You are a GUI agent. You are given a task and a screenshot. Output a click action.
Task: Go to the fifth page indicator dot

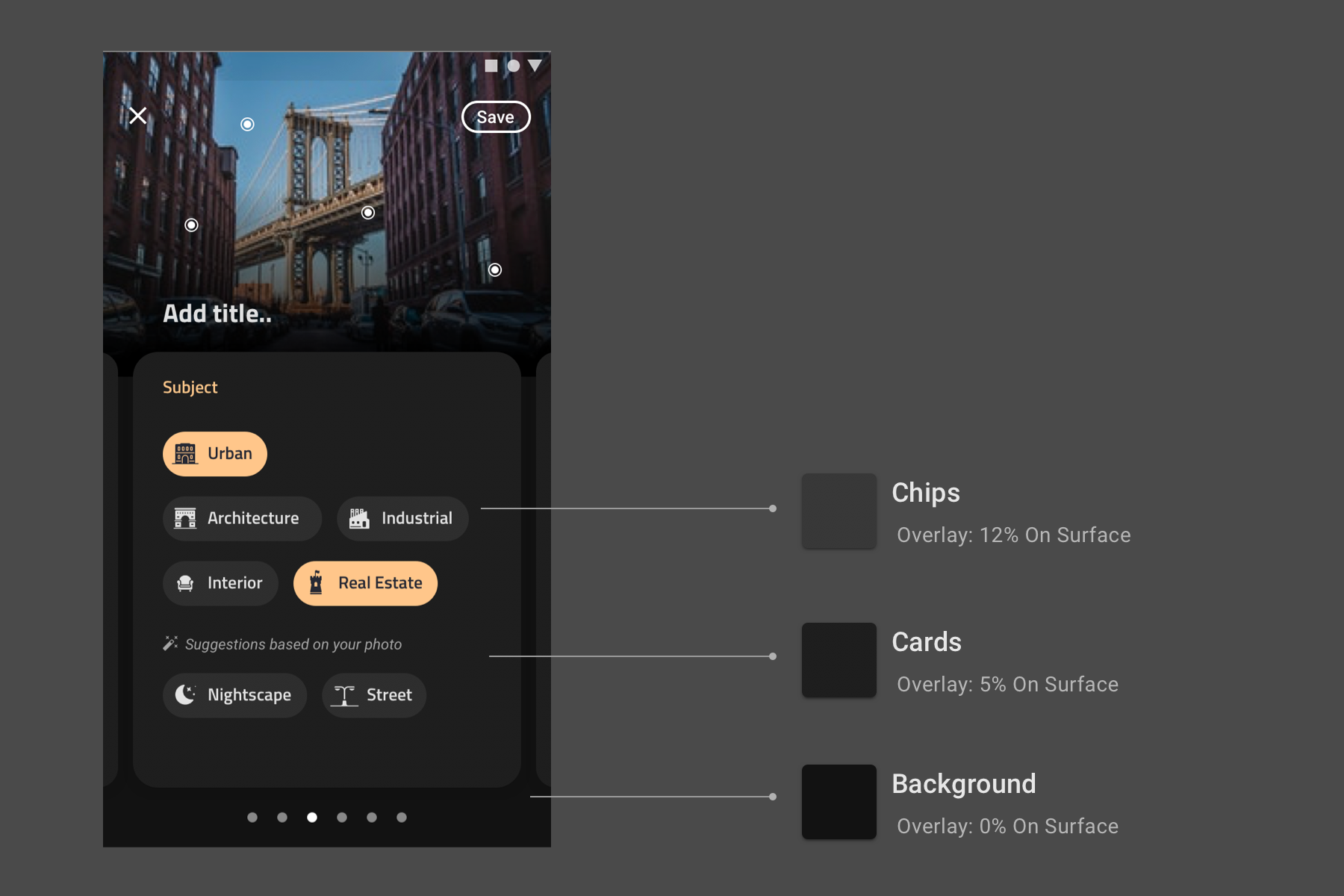pyautogui.click(x=372, y=818)
